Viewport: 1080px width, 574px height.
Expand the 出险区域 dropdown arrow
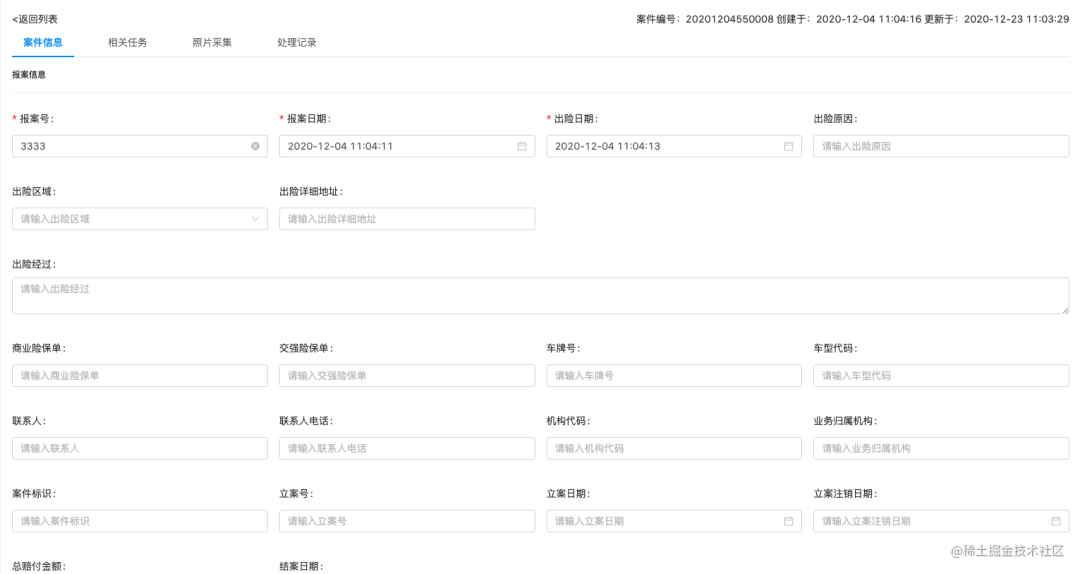255,218
